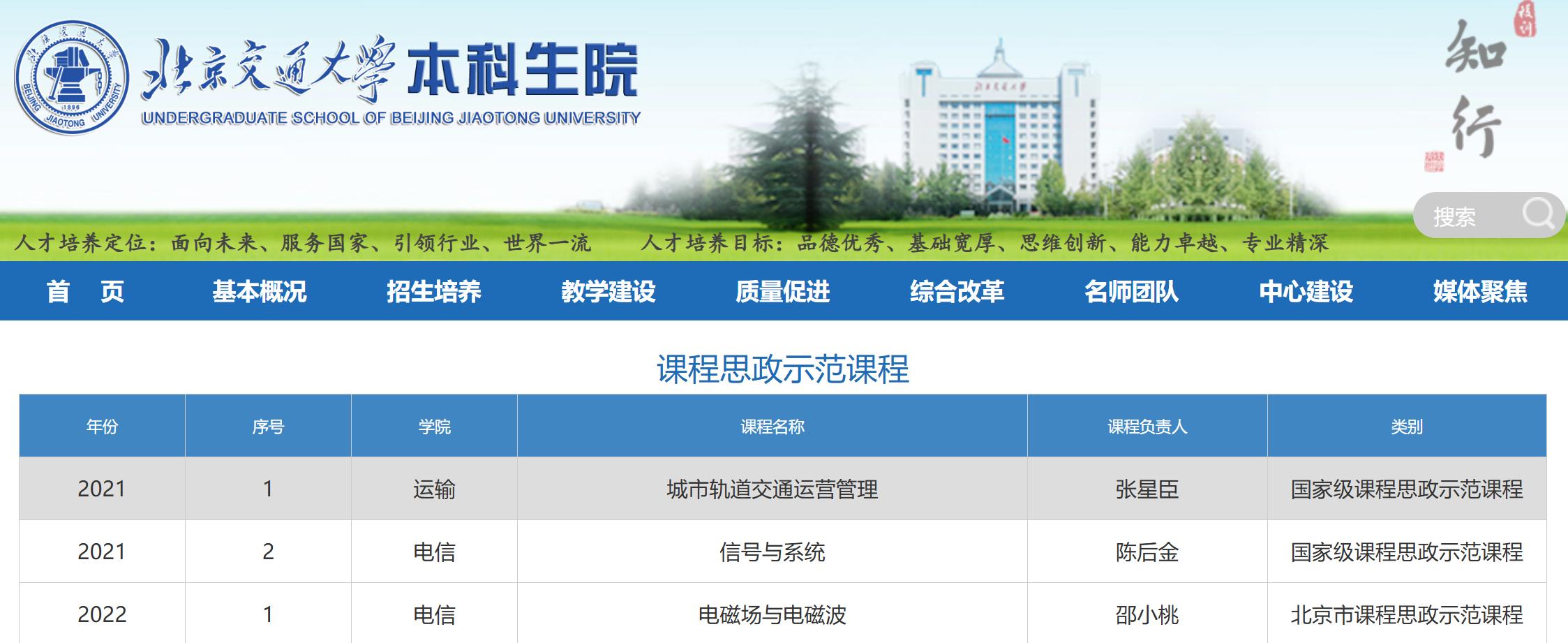The image size is (1568, 643).
Task: Click the 学院 column header
Action: pos(434,426)
